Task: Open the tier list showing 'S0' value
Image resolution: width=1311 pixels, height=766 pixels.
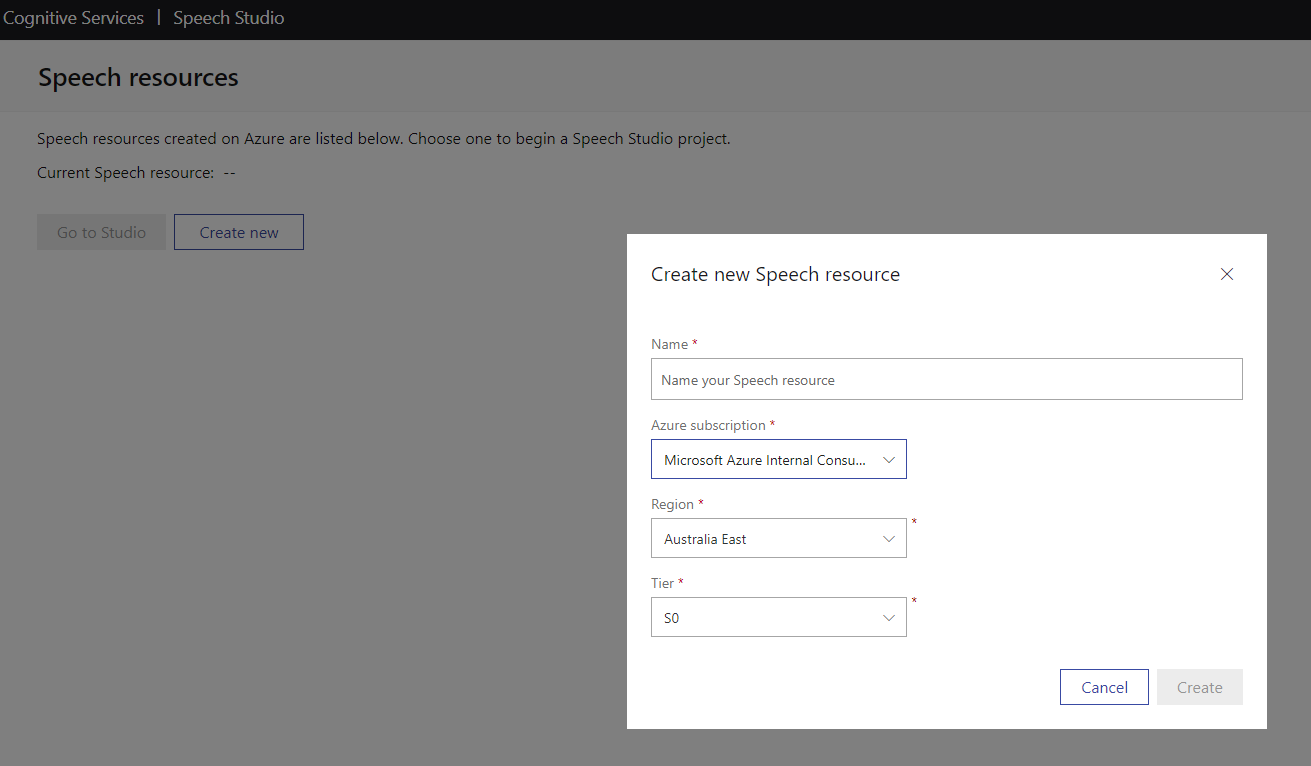Action: click(671, 618)
